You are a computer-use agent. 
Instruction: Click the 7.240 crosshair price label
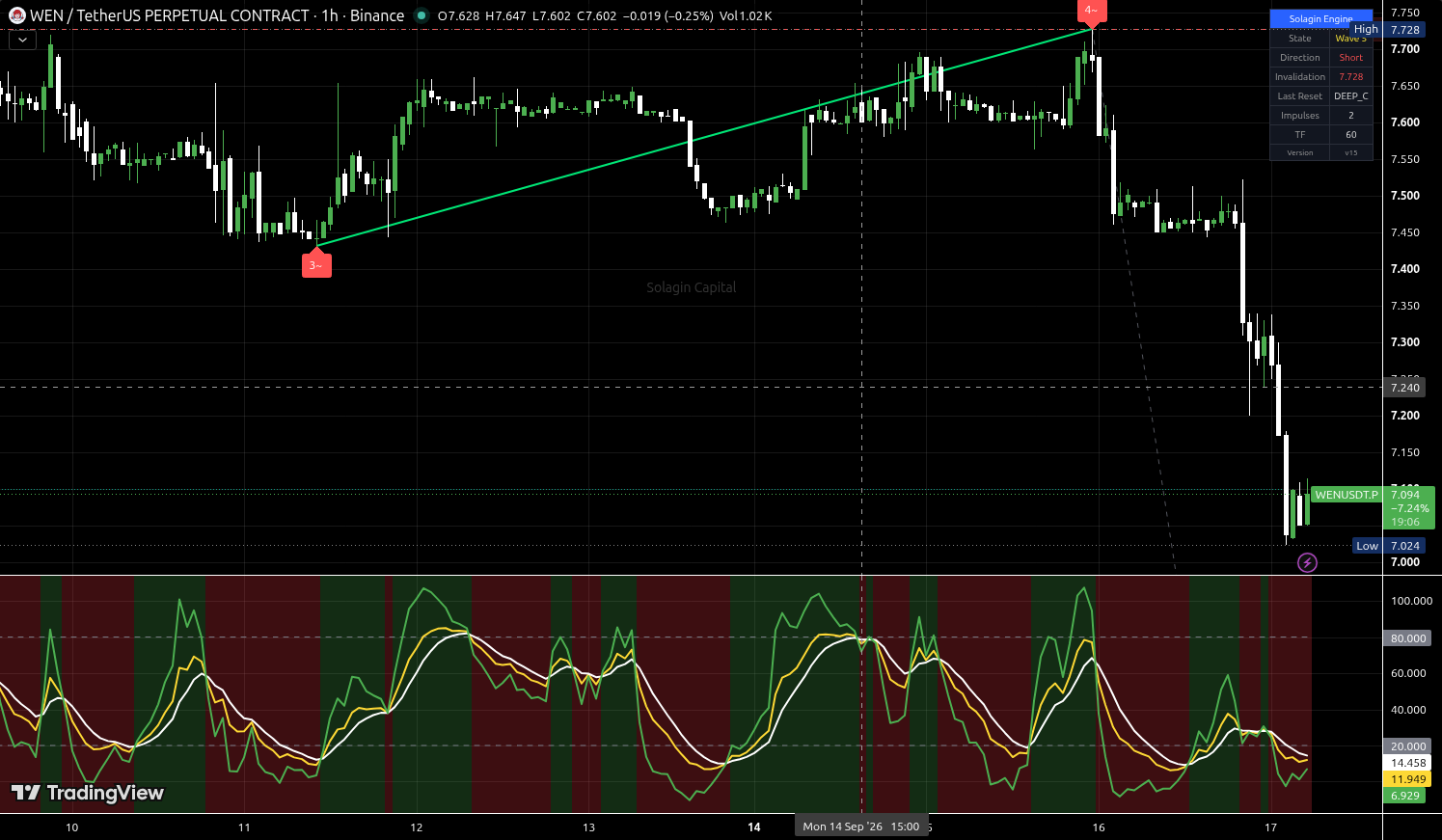[x=1404, y=388]
